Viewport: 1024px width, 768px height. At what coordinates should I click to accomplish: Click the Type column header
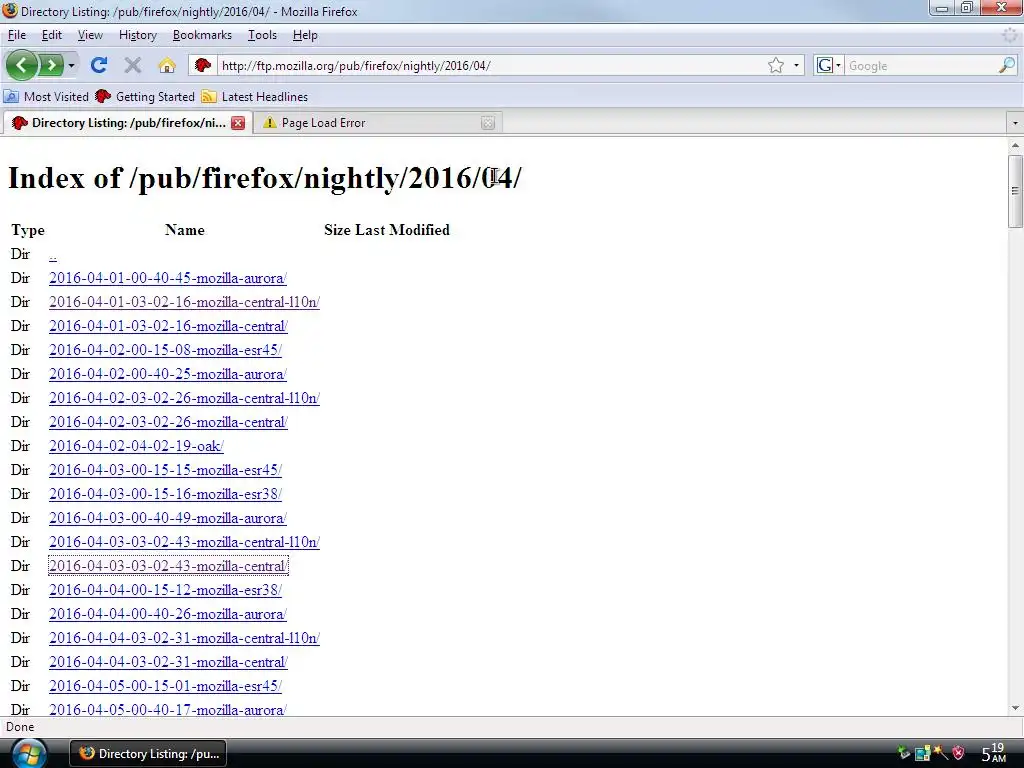pos(28,230)
